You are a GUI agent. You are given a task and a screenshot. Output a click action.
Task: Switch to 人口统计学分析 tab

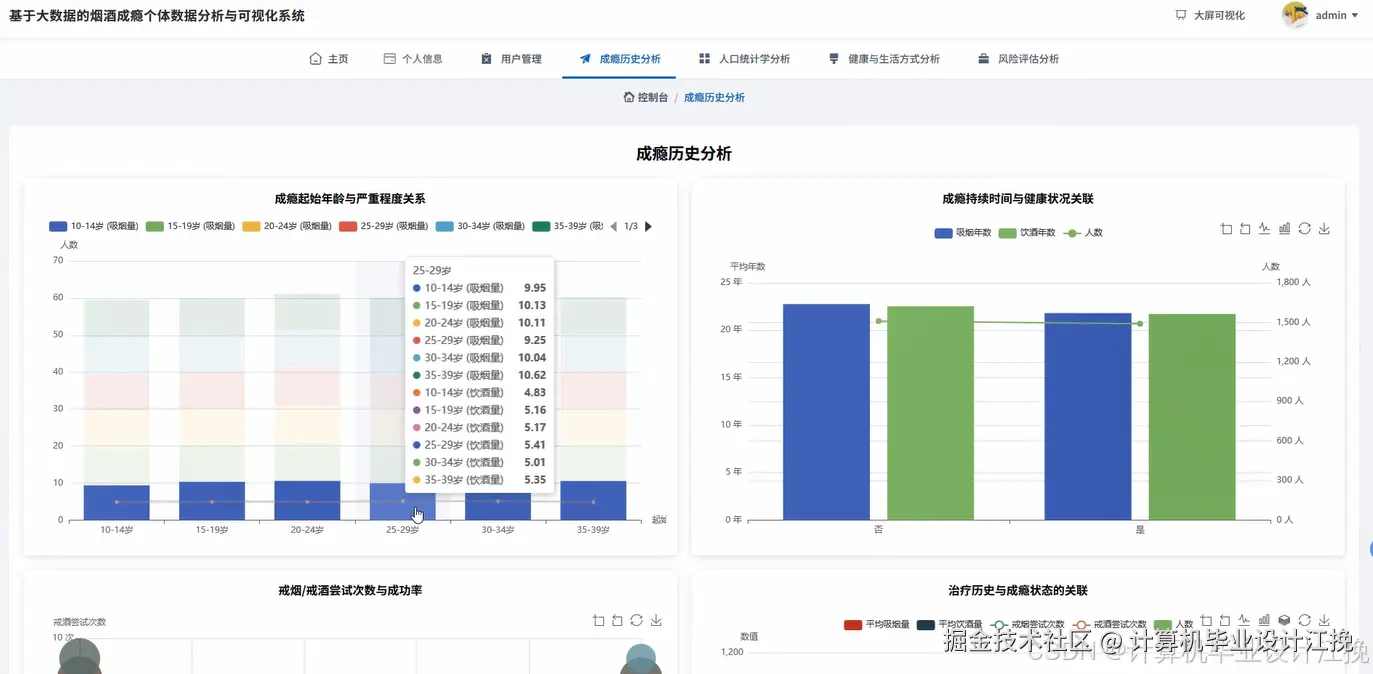coord(744,59)
